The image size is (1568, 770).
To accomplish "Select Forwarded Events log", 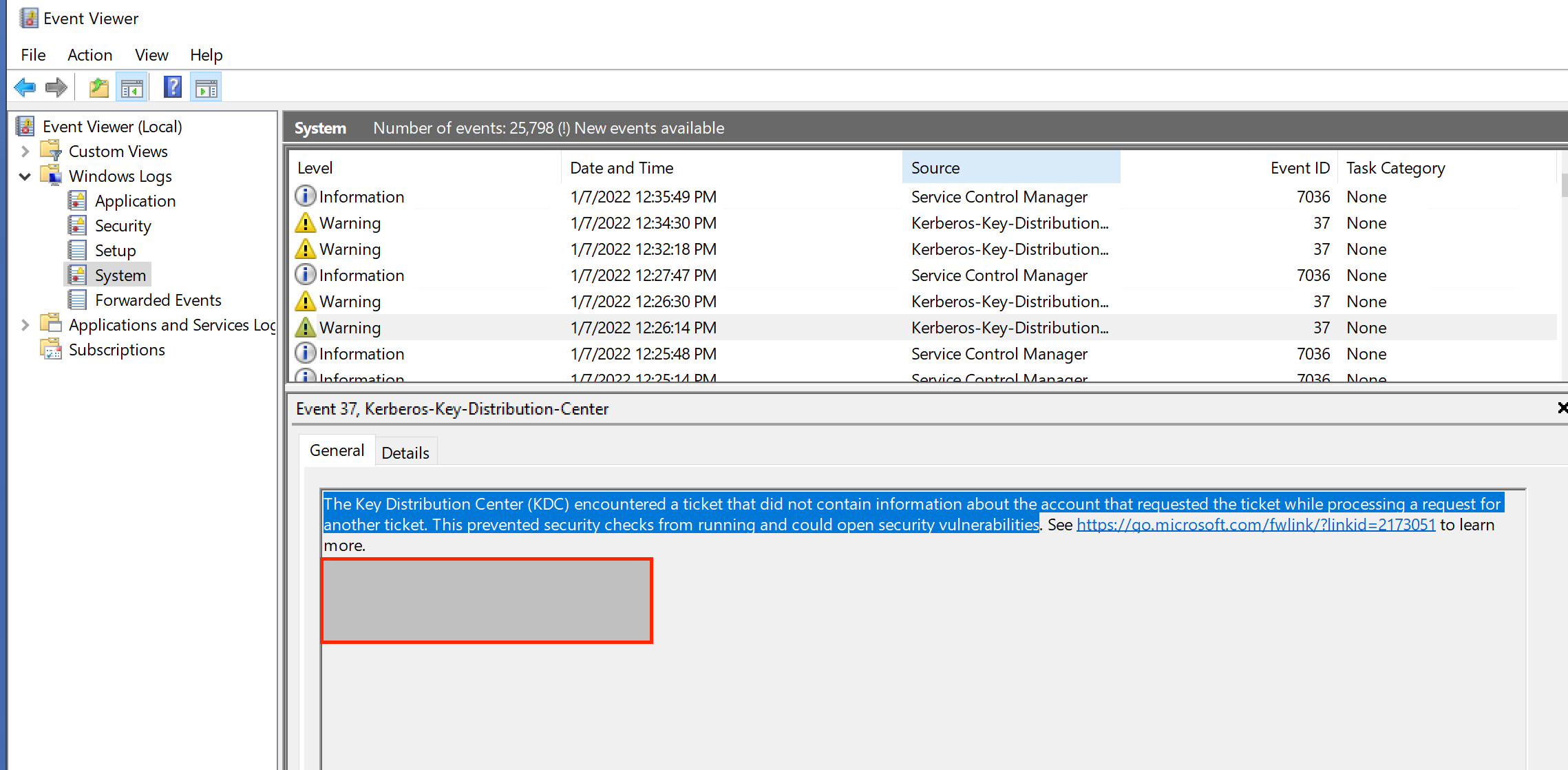I will (158, 300).
